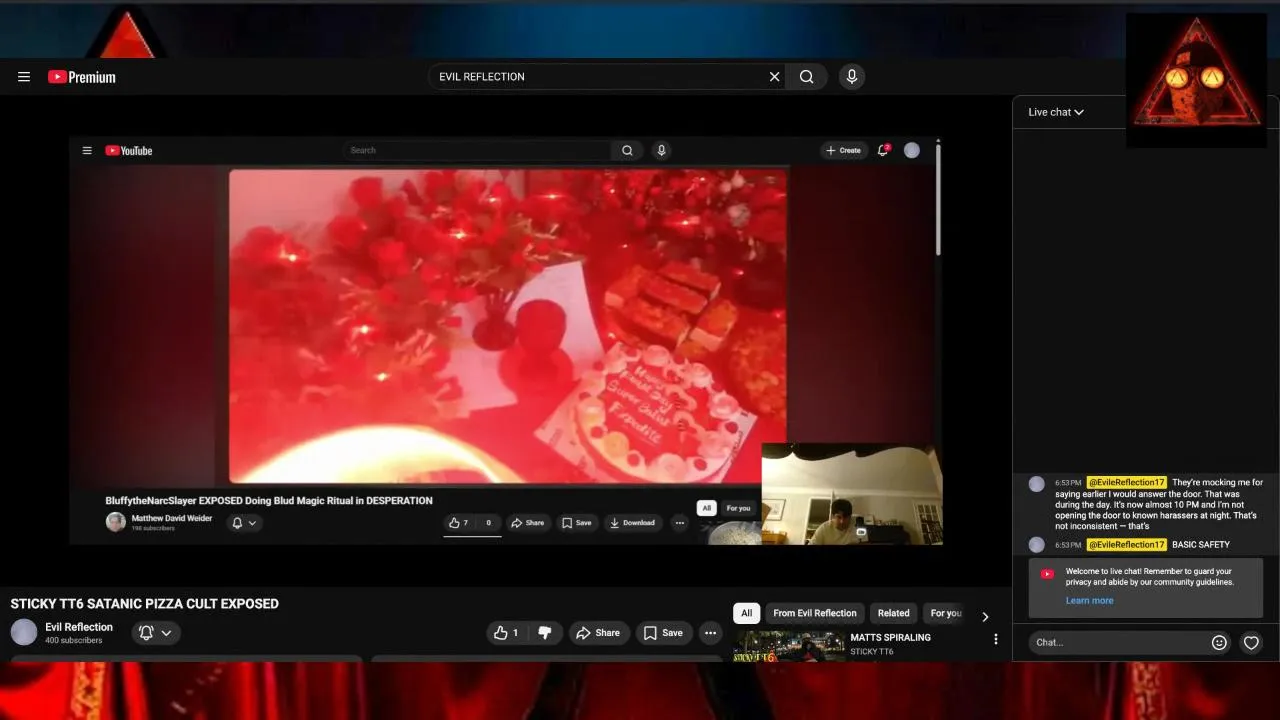
Task: Share the STICKY TT6 video
Action: (597, 633)
